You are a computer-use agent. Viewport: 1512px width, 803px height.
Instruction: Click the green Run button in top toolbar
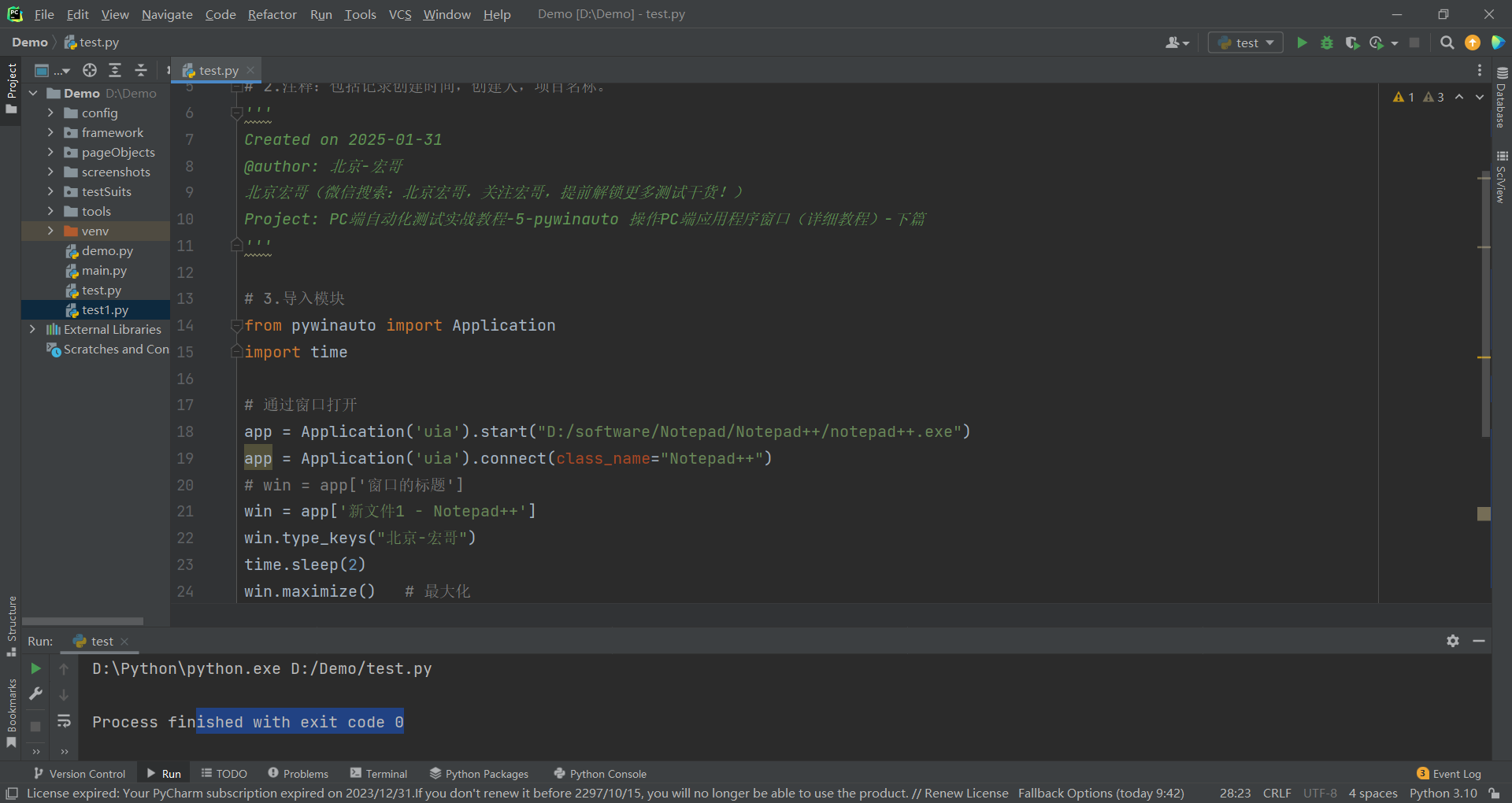1302,43
